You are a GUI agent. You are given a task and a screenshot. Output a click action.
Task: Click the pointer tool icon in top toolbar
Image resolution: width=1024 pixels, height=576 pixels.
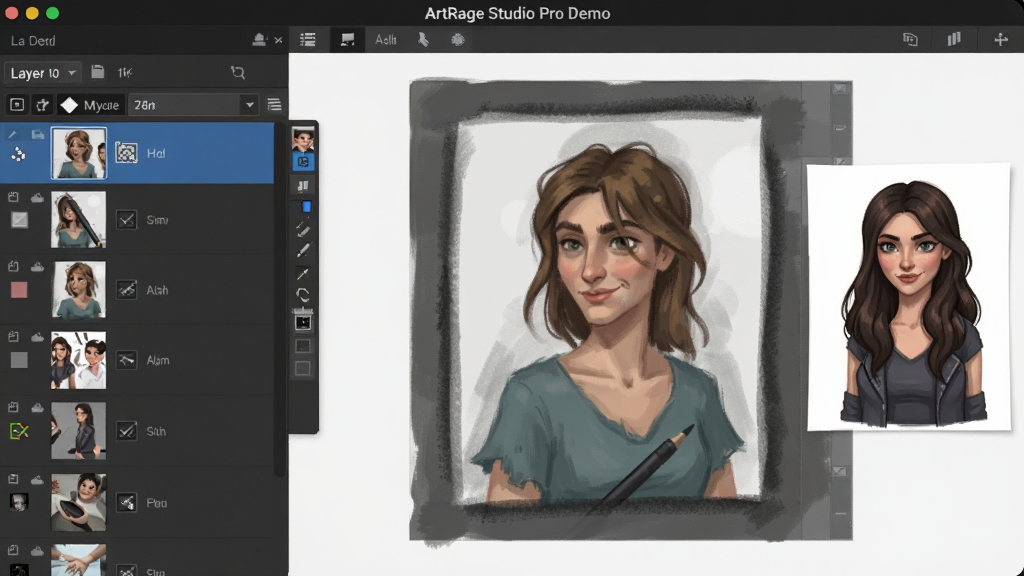coord(423,40)
